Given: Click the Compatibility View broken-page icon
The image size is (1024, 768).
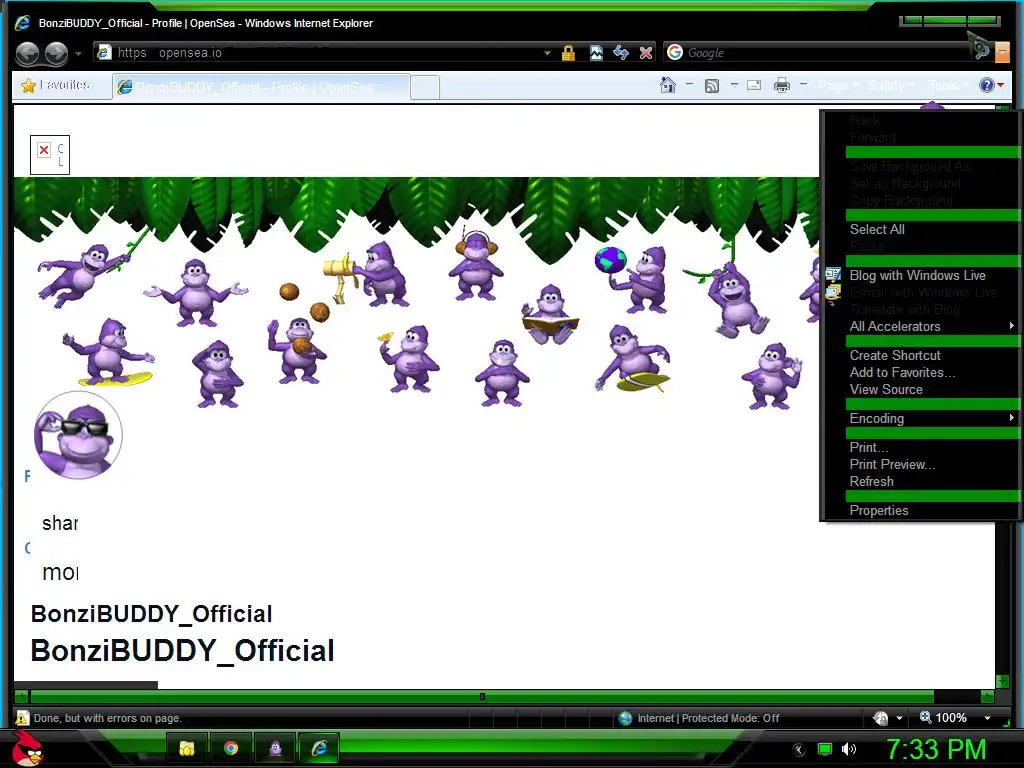Looking at the screenshot, I should [x=596, y=53].
